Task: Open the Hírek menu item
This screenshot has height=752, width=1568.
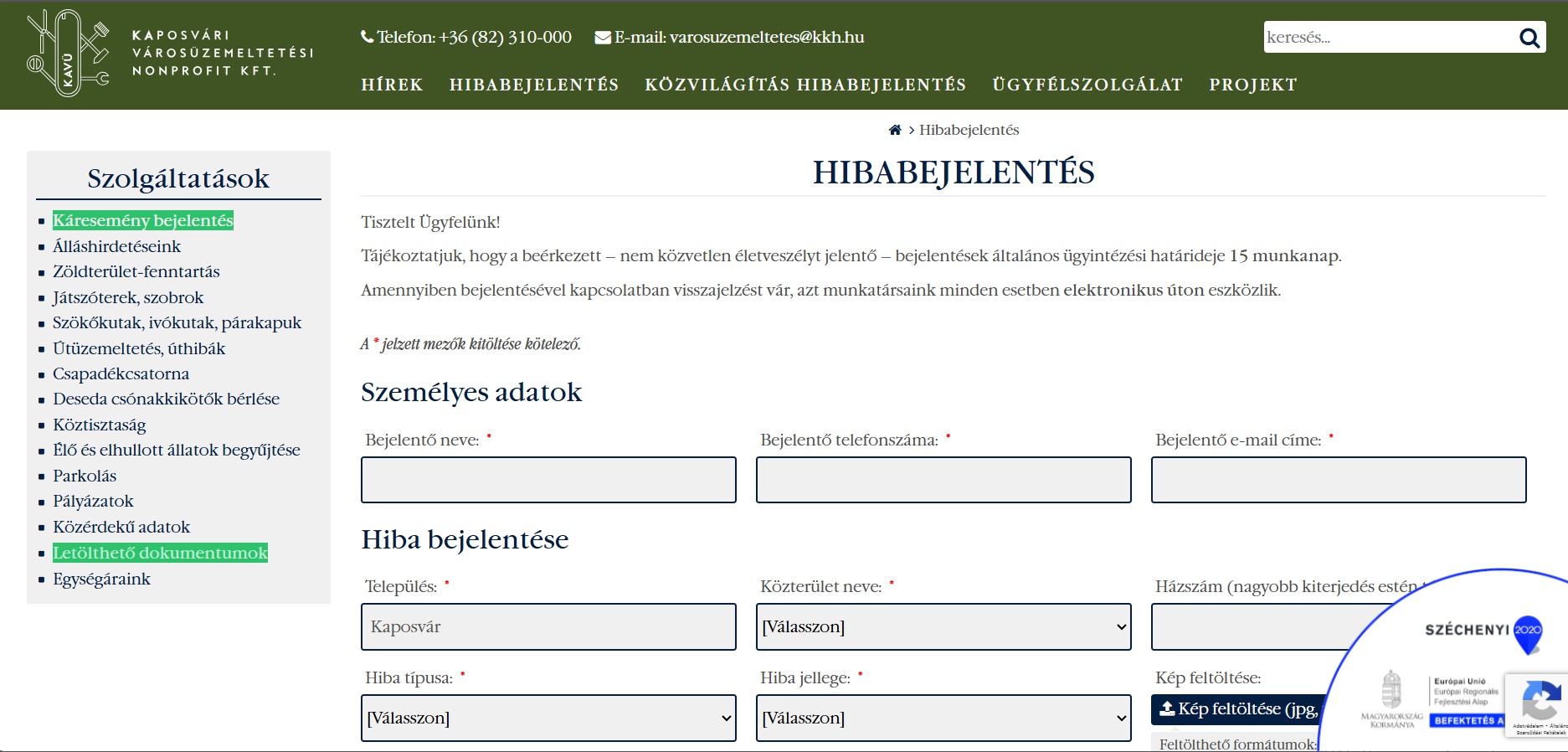Action: pos(392,85)
